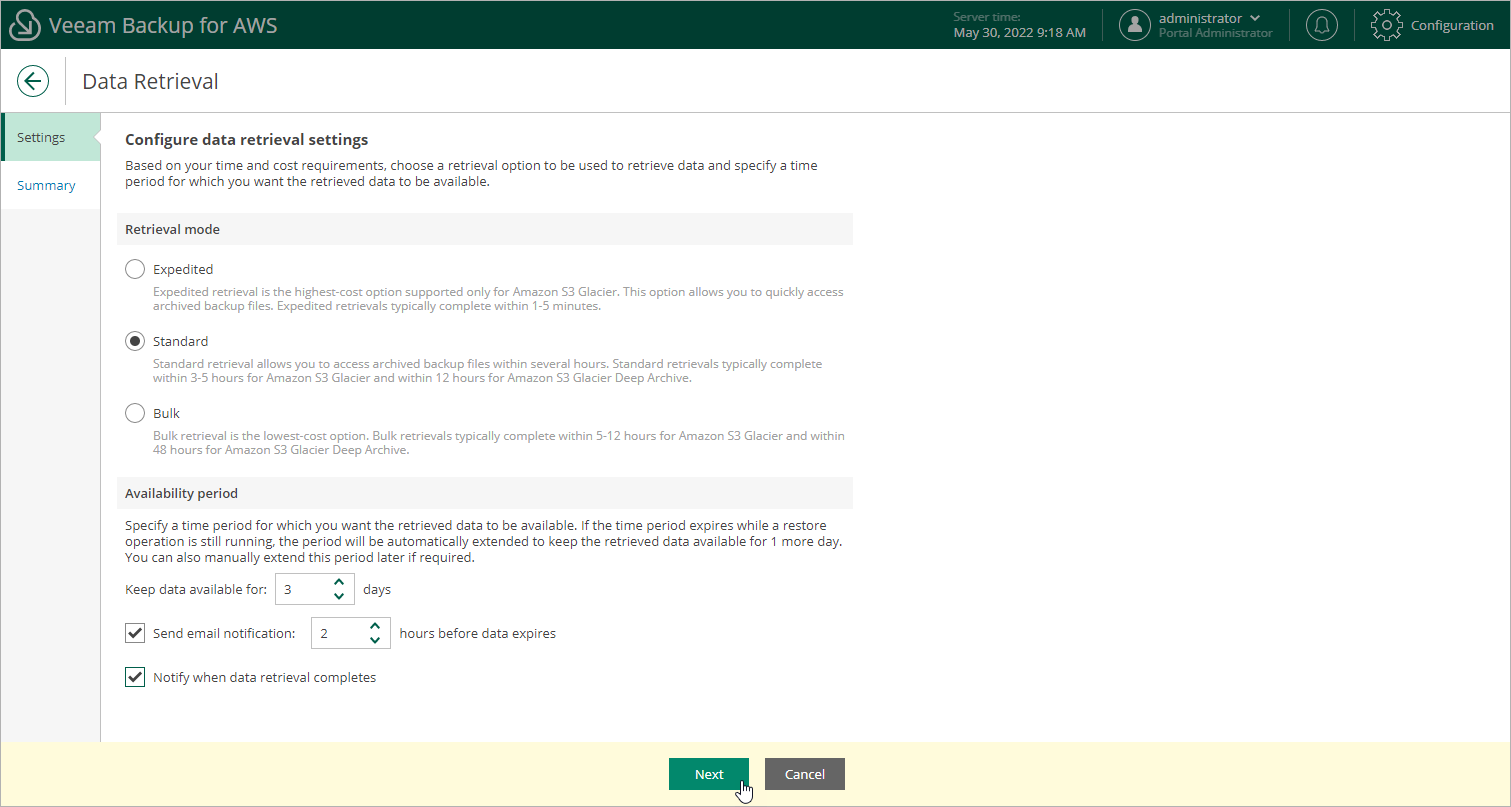Screen dimensions: 1511x807
Task: Click the Portal Administrator role label
Action: click(1216, 33)
